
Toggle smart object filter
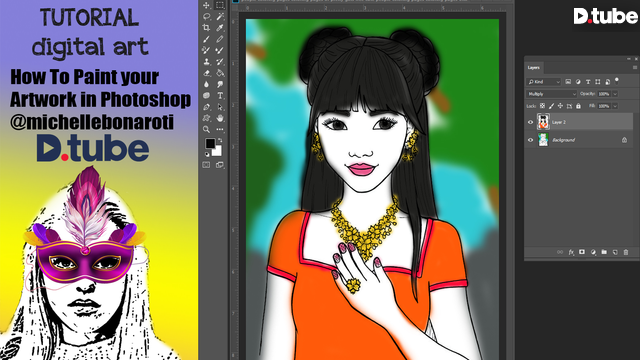point(608,82)
